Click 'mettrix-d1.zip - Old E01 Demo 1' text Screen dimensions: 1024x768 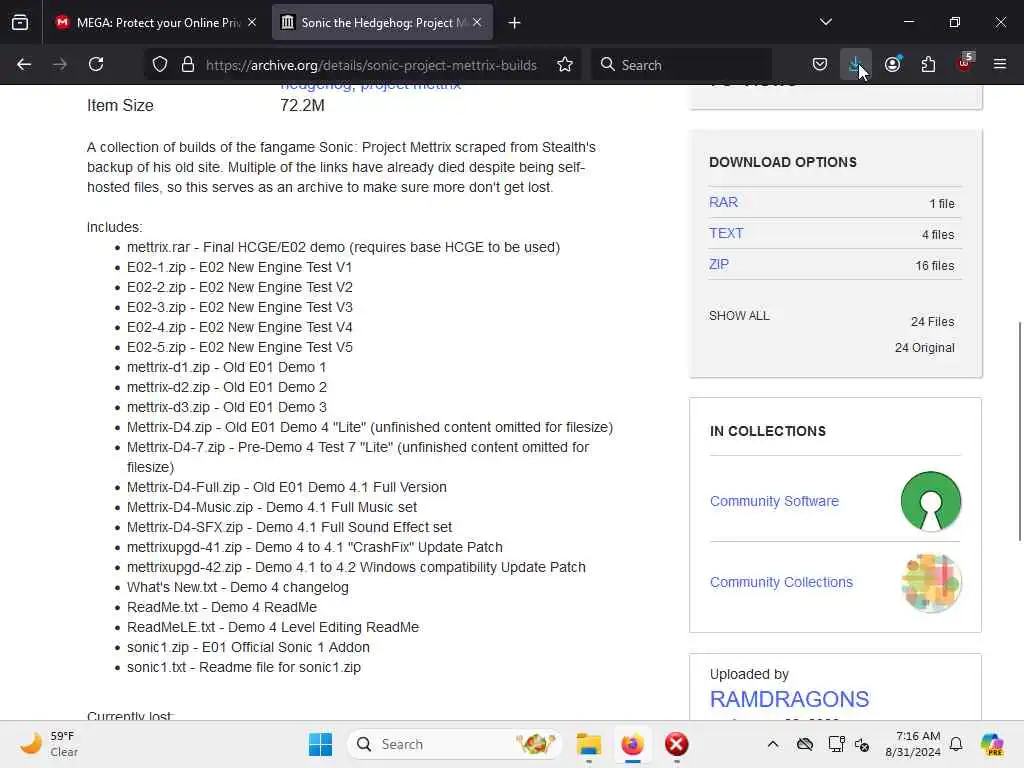coord(227,368)
